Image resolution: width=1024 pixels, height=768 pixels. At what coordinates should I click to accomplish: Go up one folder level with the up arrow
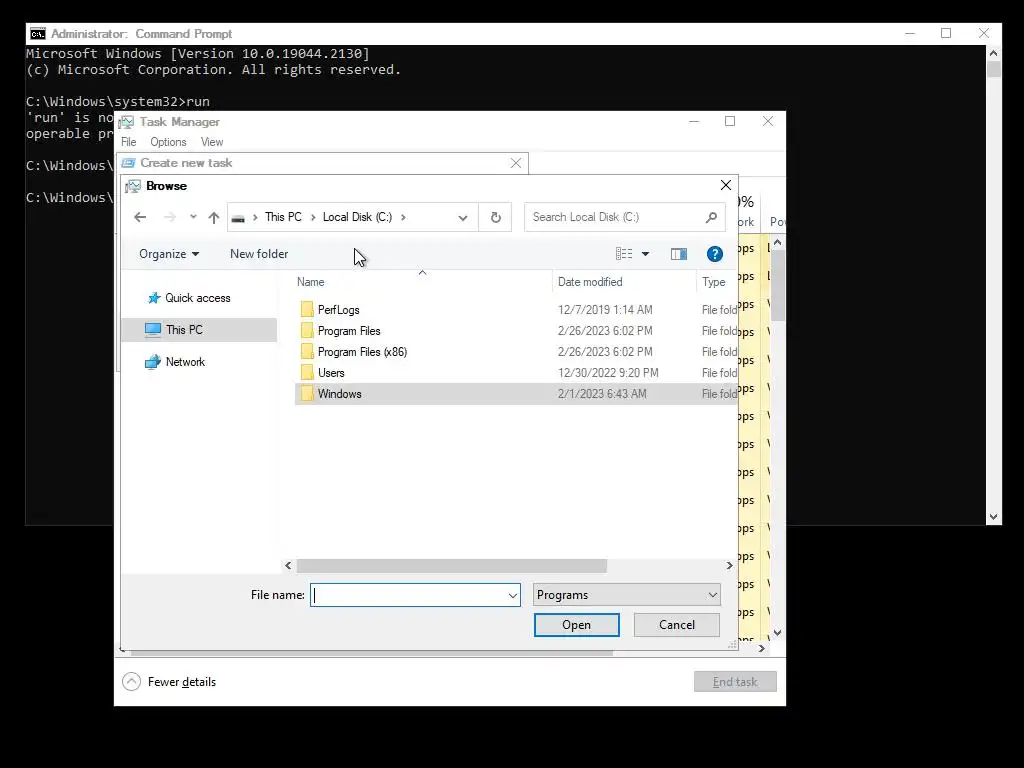coord(214,217)
